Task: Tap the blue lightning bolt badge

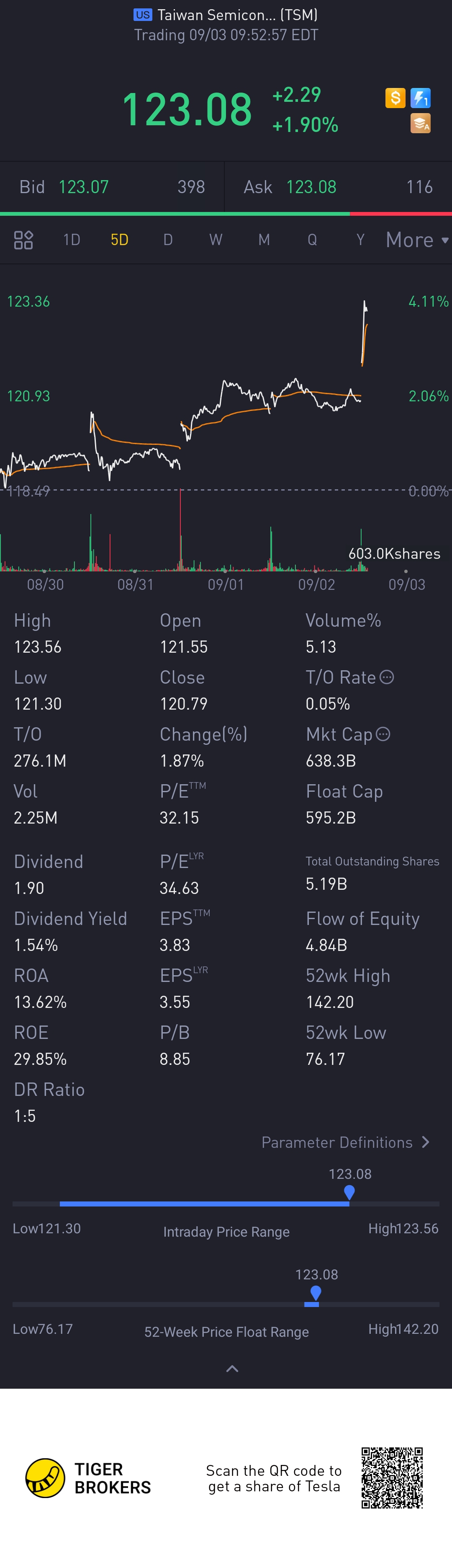Action: pos(420,97)
